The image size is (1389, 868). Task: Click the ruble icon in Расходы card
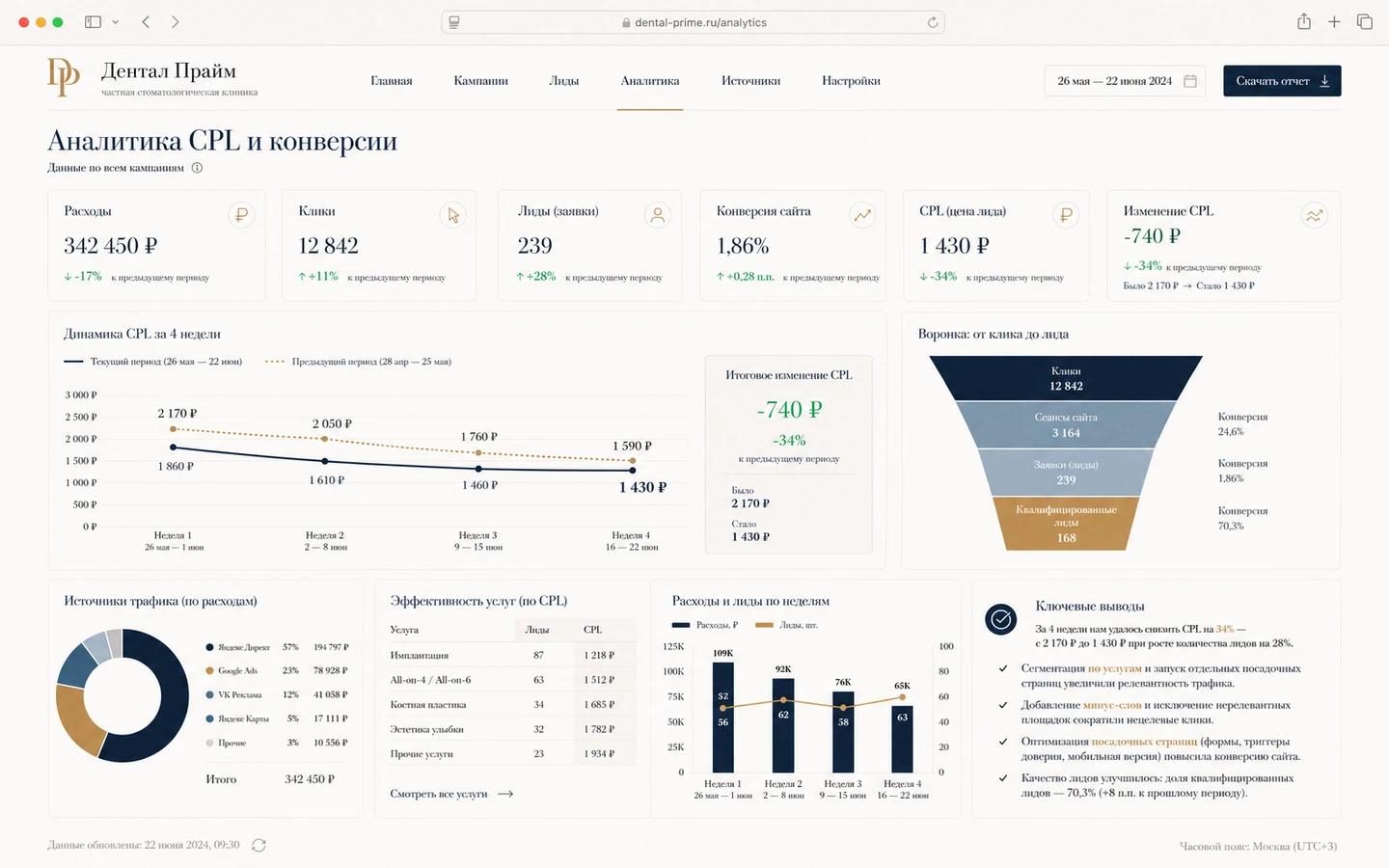pyautogui.click(x=241, y=215)
